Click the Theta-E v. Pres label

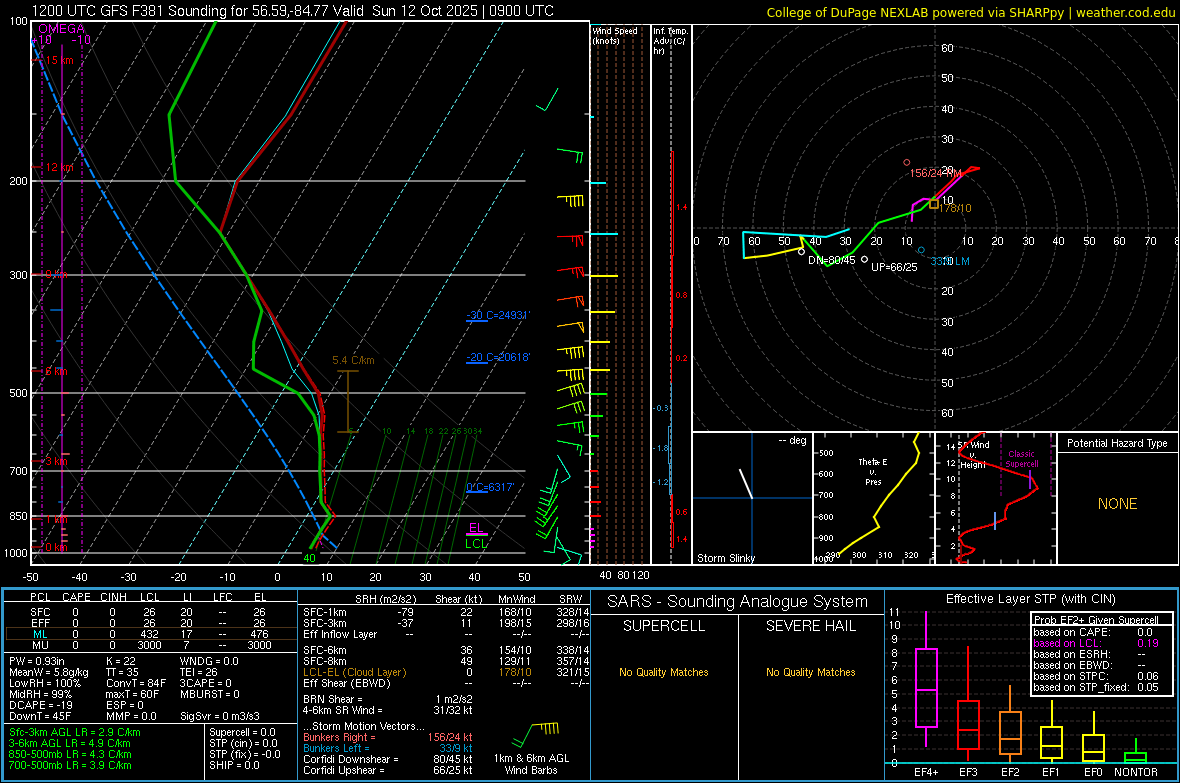(x=873, y=471)
